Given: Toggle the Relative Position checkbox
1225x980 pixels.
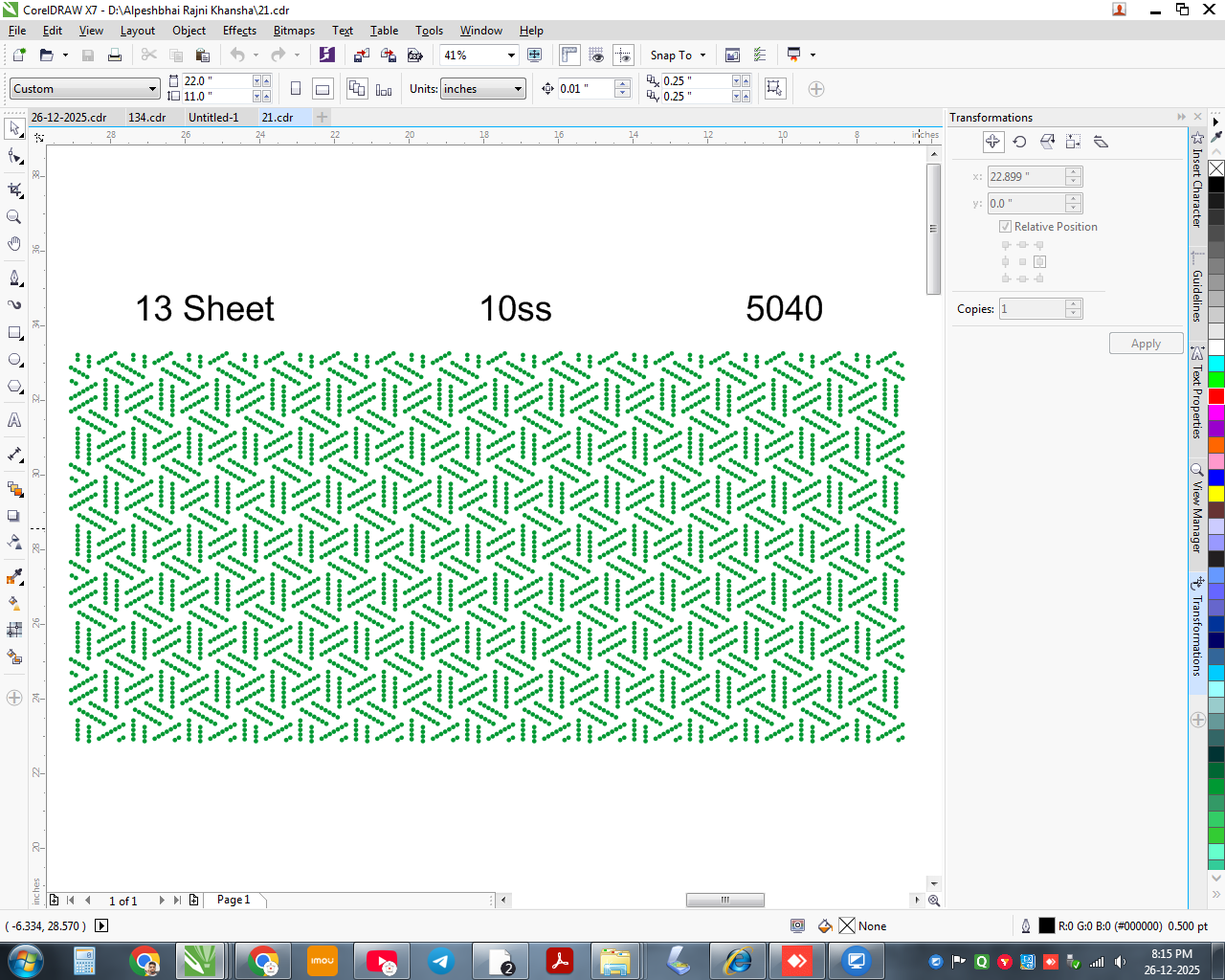Looking at the screenshot, I should click(x=1005, y=227).
